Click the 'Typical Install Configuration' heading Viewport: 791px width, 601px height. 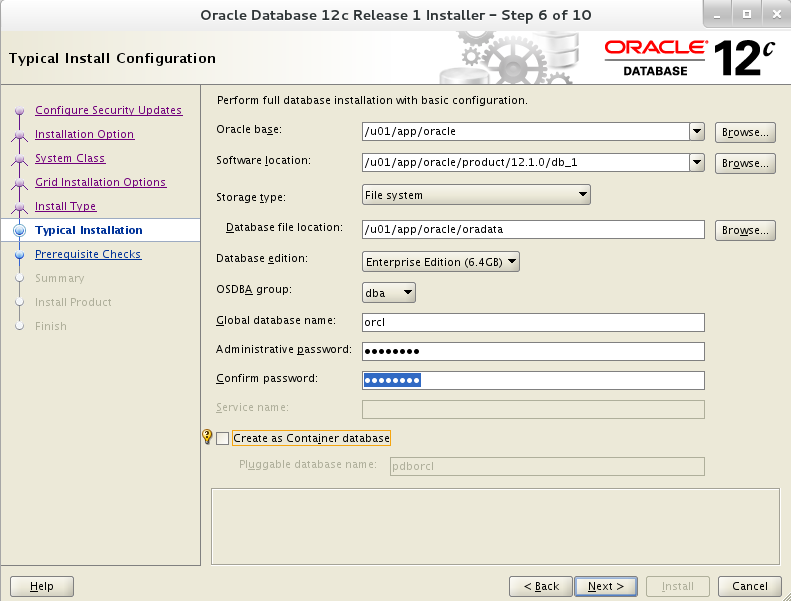[x=112, y=59]
